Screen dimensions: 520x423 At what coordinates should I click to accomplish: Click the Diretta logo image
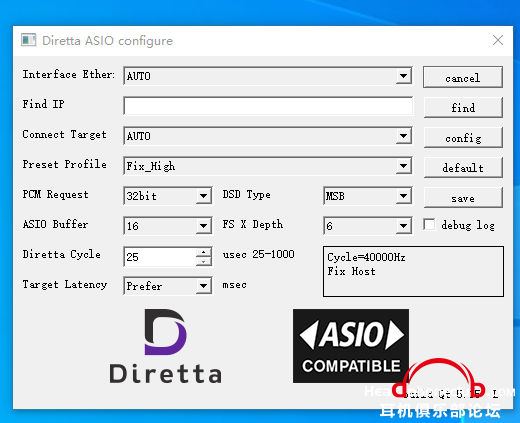point(166,346)
